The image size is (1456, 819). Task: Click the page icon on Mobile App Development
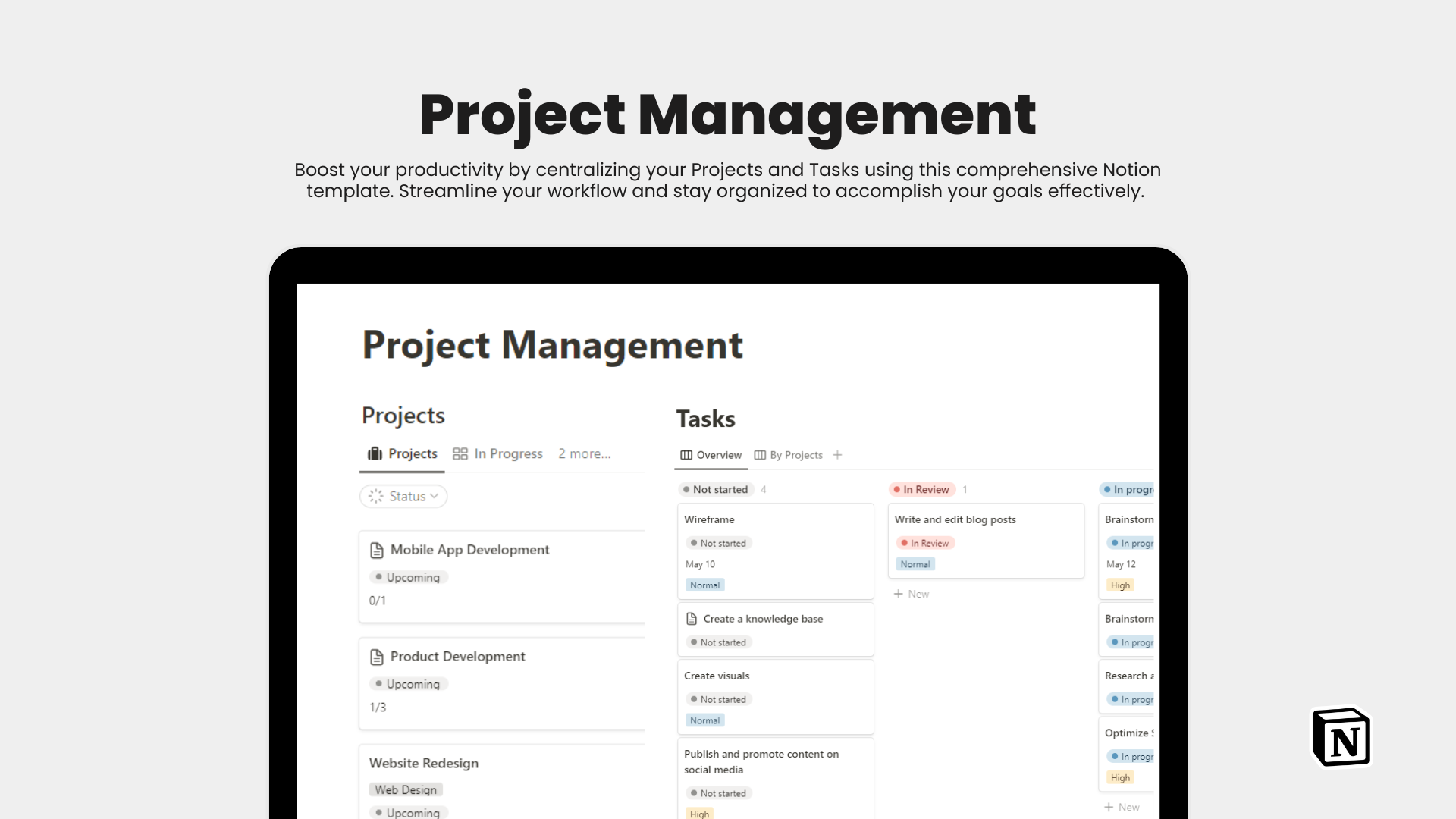click(377, 550)
